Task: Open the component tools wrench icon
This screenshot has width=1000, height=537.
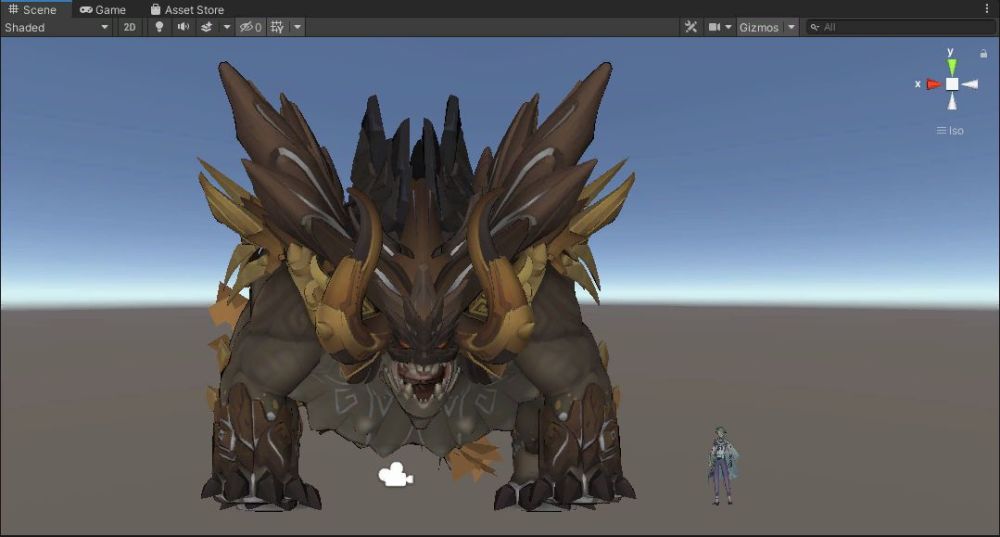Action: tap(690, 27)
